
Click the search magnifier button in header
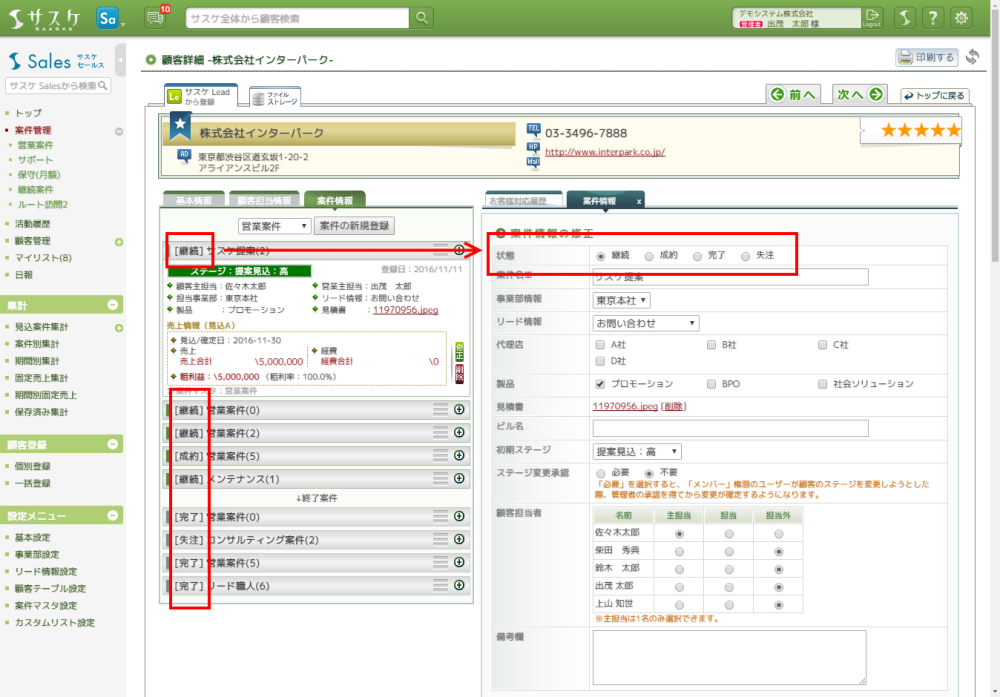423,18
